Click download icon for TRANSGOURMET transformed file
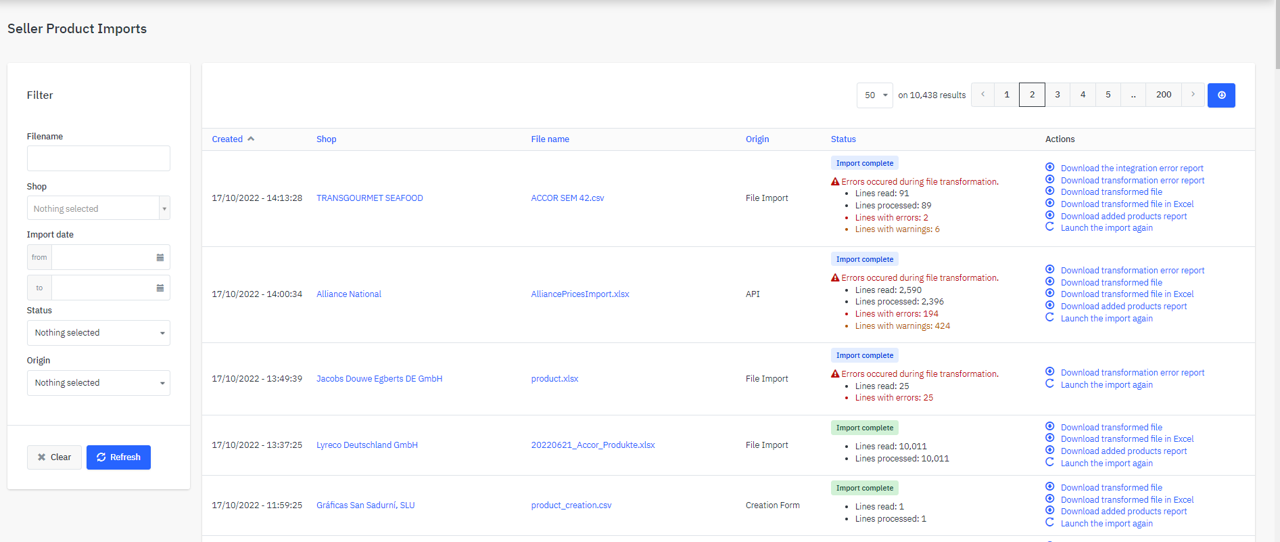 [x=1050, y=192]
